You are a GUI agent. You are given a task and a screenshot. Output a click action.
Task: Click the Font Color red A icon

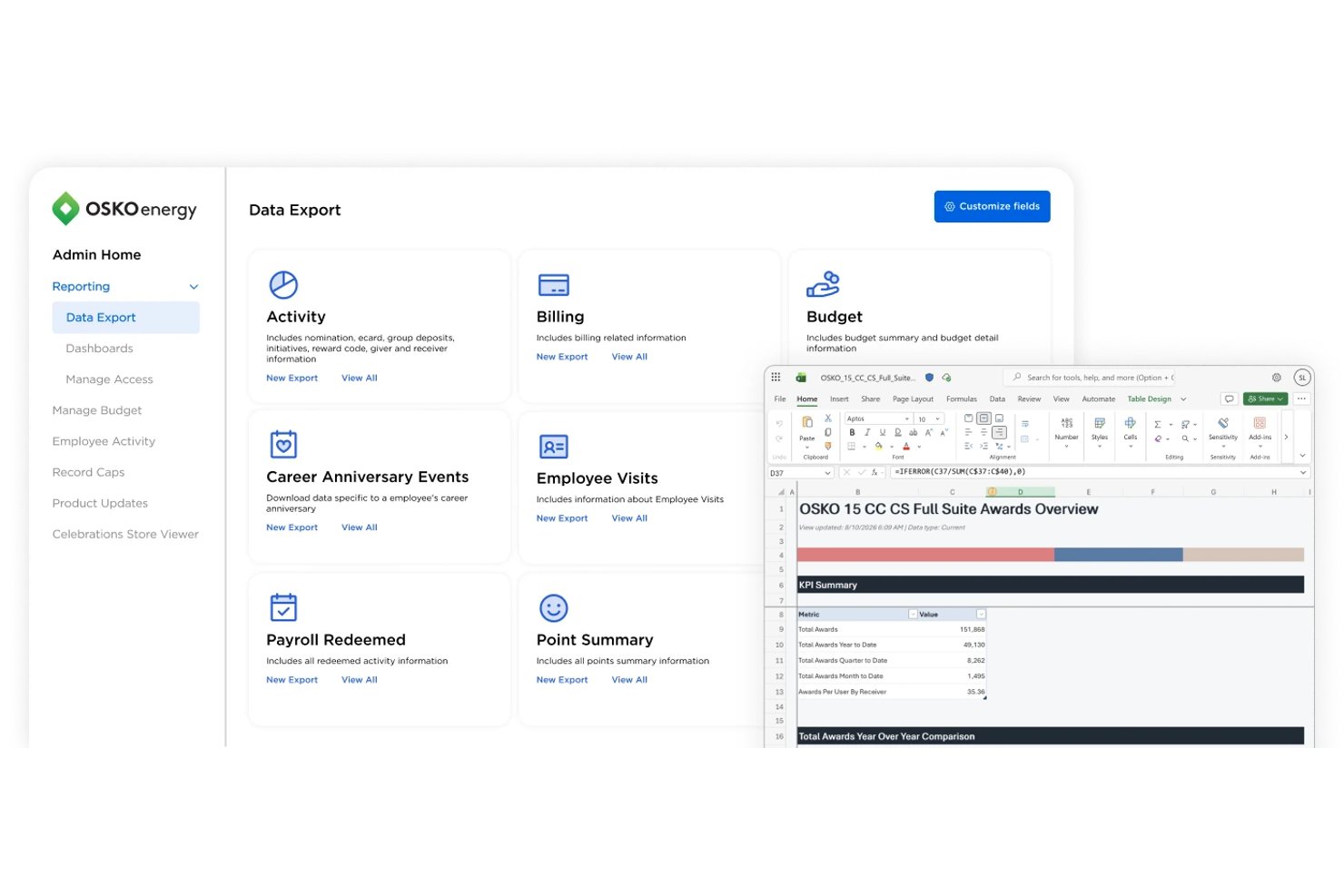tap(906, 446)
